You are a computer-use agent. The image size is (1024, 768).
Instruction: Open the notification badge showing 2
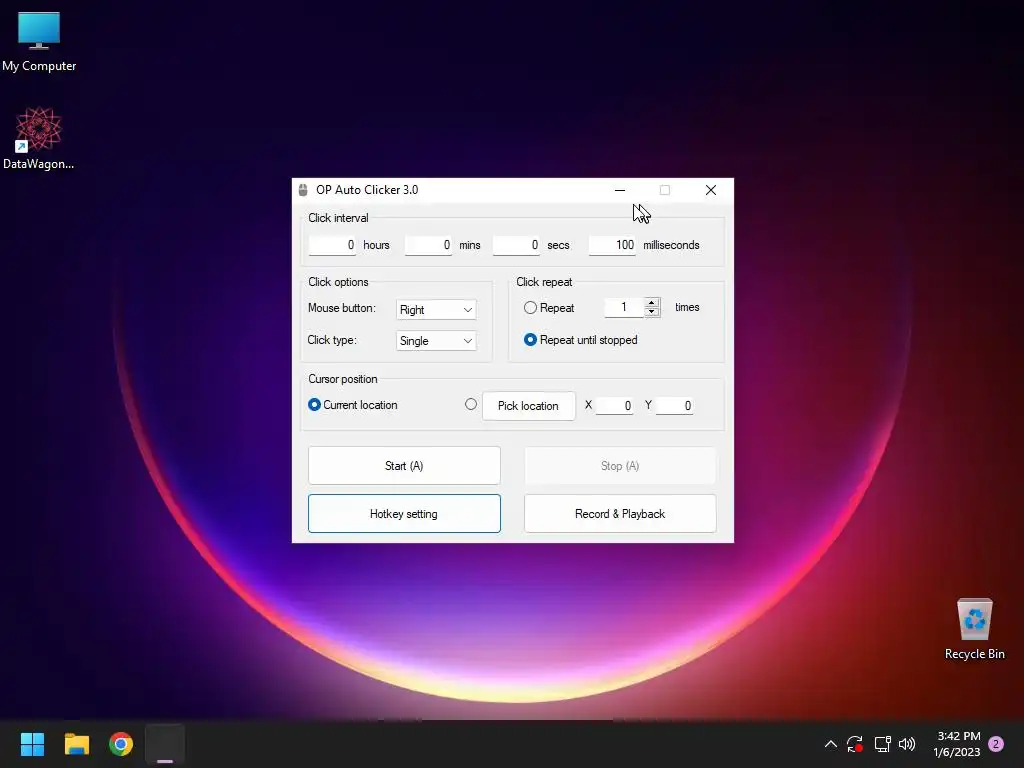pos(996,744)
